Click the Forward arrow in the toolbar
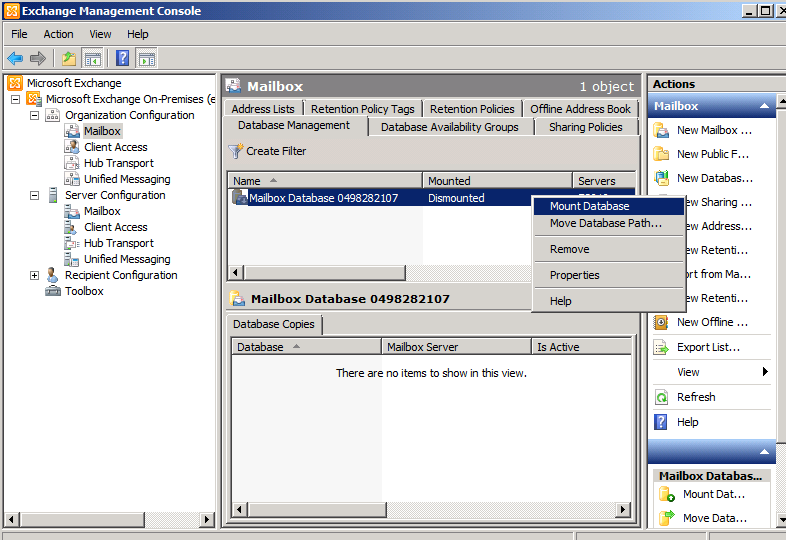The image size is (786, 540). (x=38, y=59)
